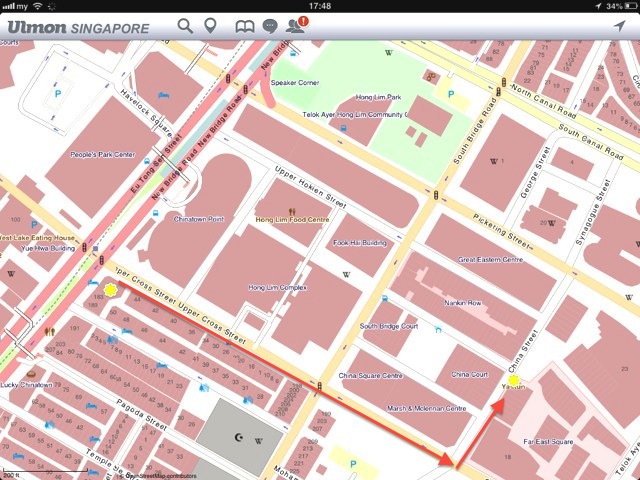Select the Far East Square label

click(x=548, y=442)
